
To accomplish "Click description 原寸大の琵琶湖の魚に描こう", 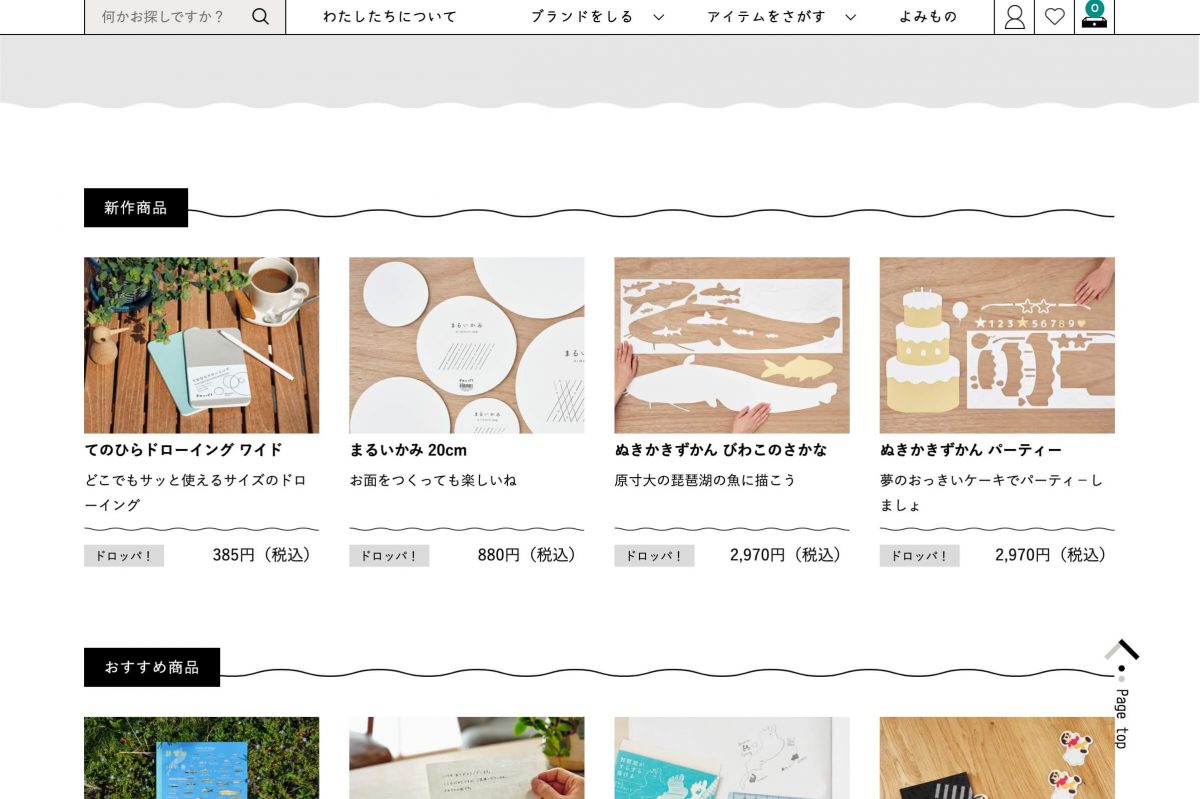I will 705,480.
